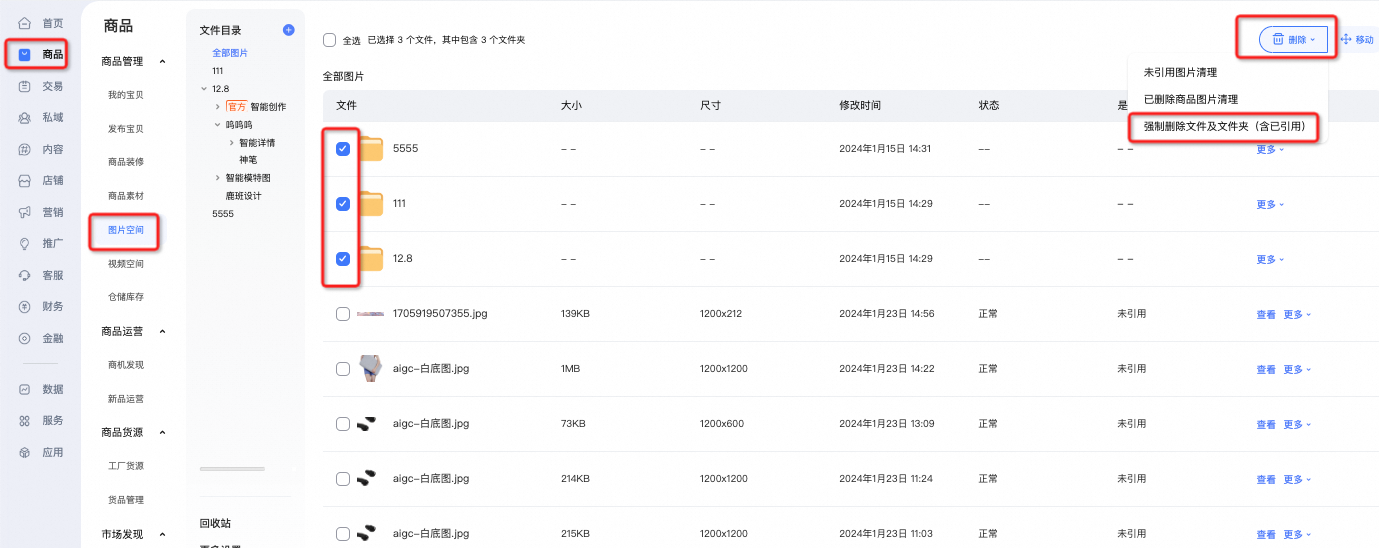
Task: Open 图片空间 in the left navigation
Action: click(x=126, y=230)
